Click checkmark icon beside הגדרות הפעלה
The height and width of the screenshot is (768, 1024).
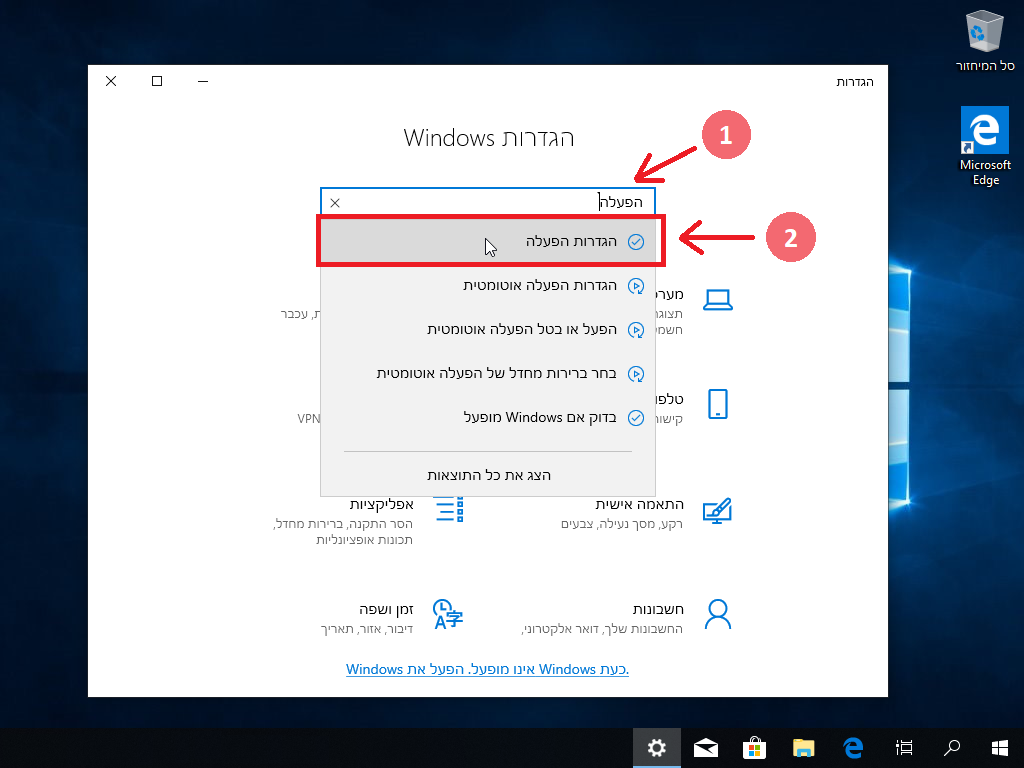[x=635, y=242]
